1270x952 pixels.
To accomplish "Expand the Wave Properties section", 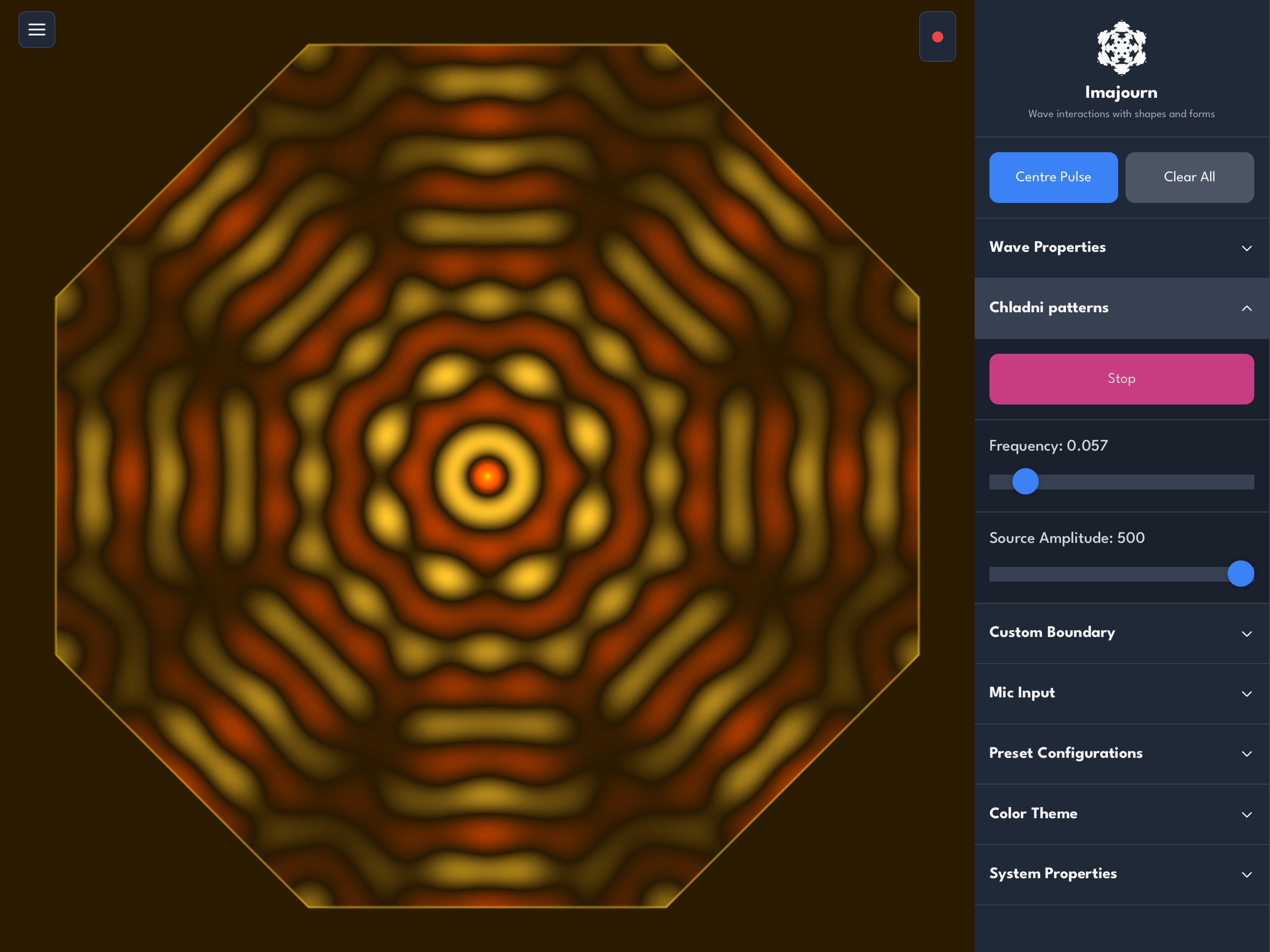I will [1047, 247].
